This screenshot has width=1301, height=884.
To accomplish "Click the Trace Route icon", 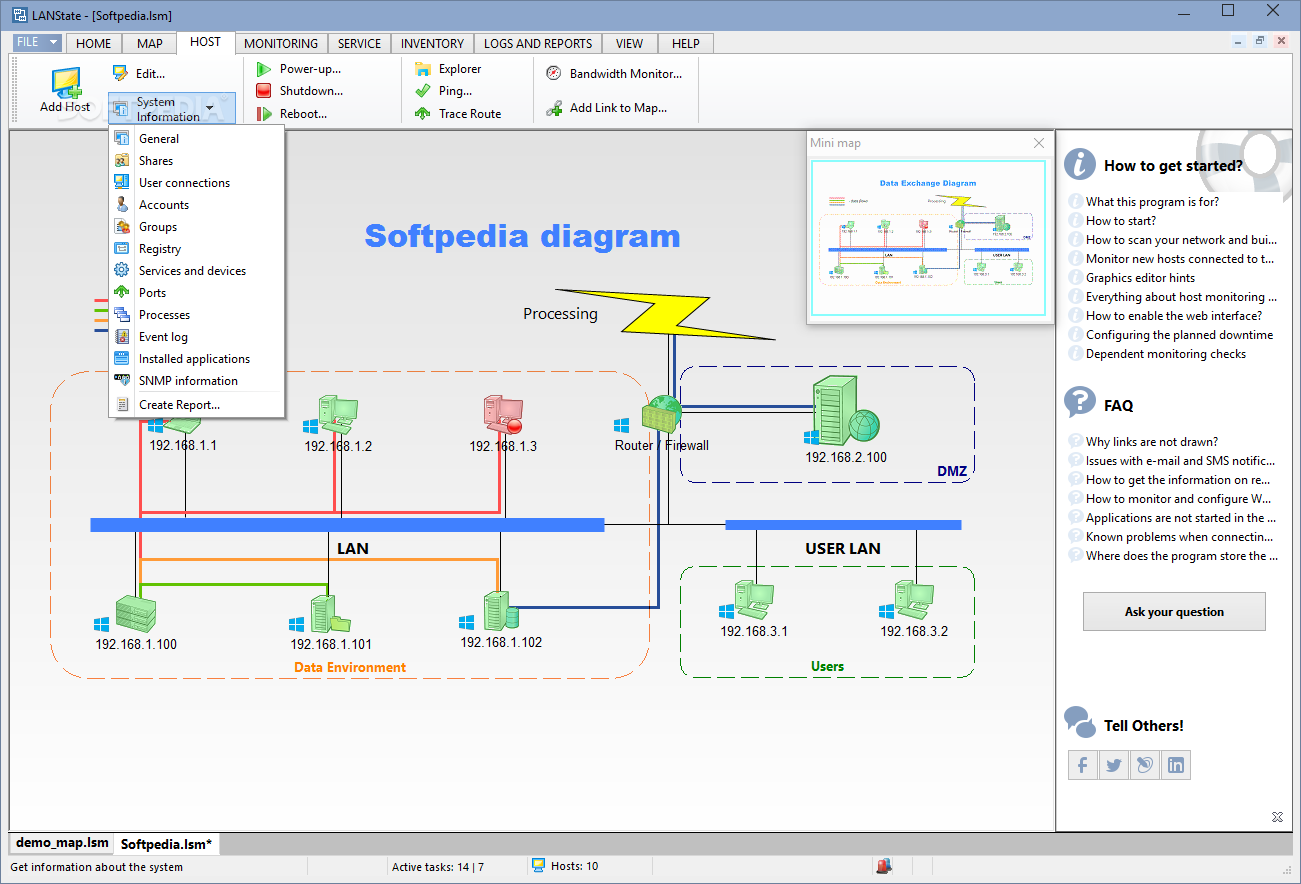I will (423, 114).
